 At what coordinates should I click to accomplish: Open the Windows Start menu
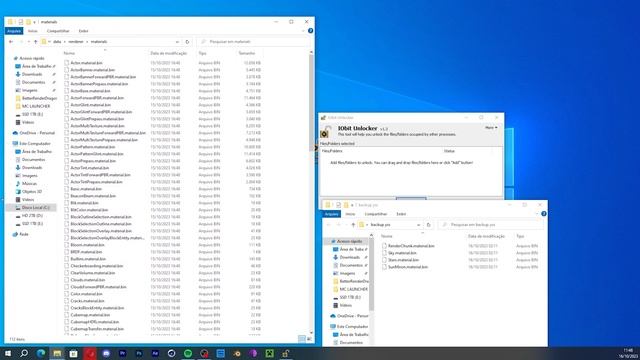tap(8, 353)
